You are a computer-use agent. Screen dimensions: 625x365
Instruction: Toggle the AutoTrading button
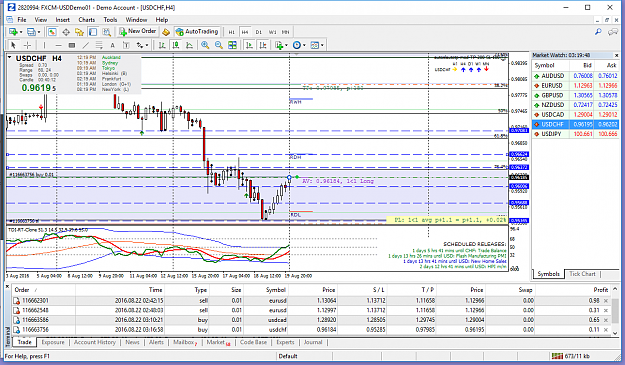tap(197, 31)
